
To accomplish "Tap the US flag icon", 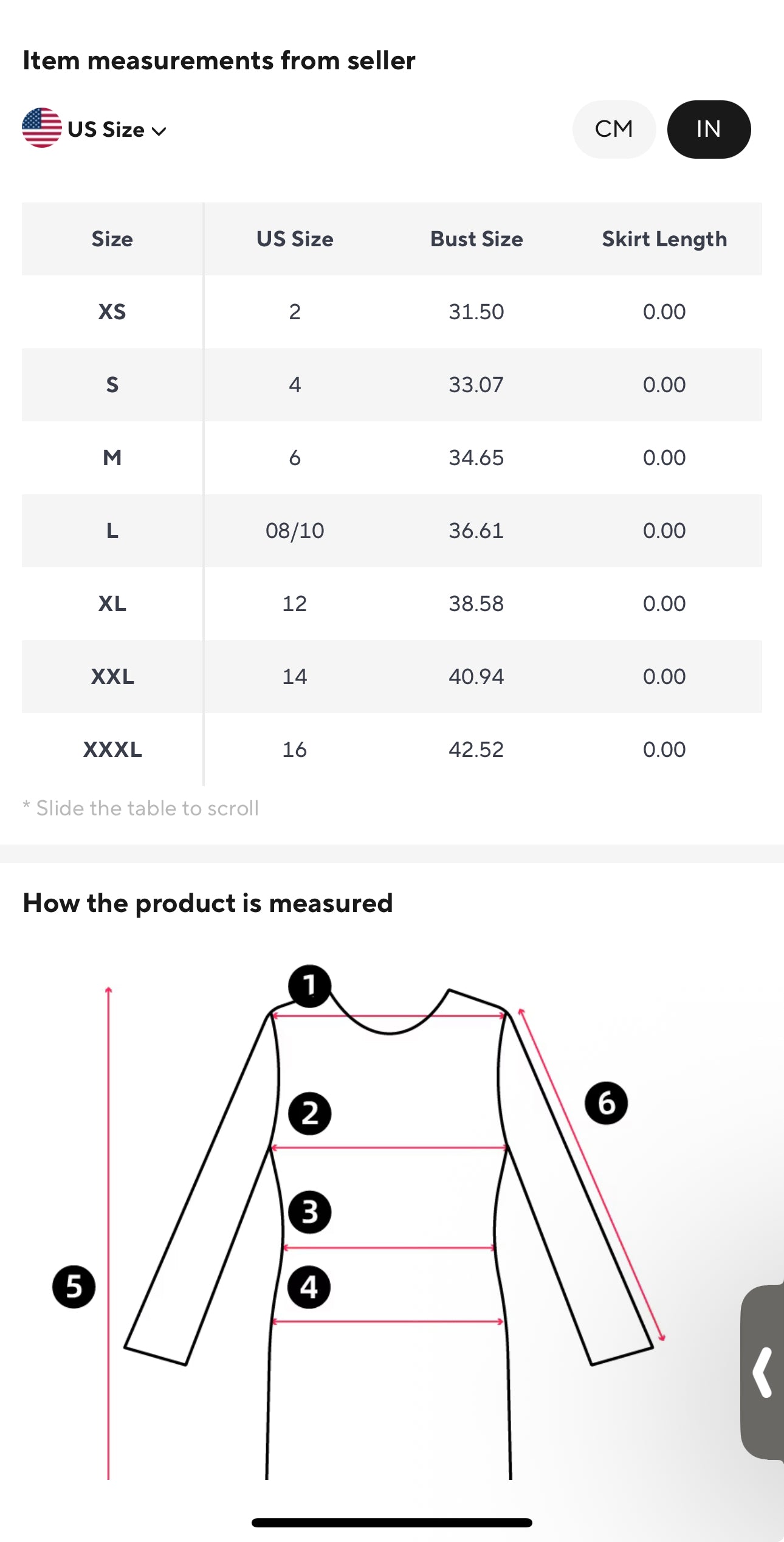I will click(41, 128).
